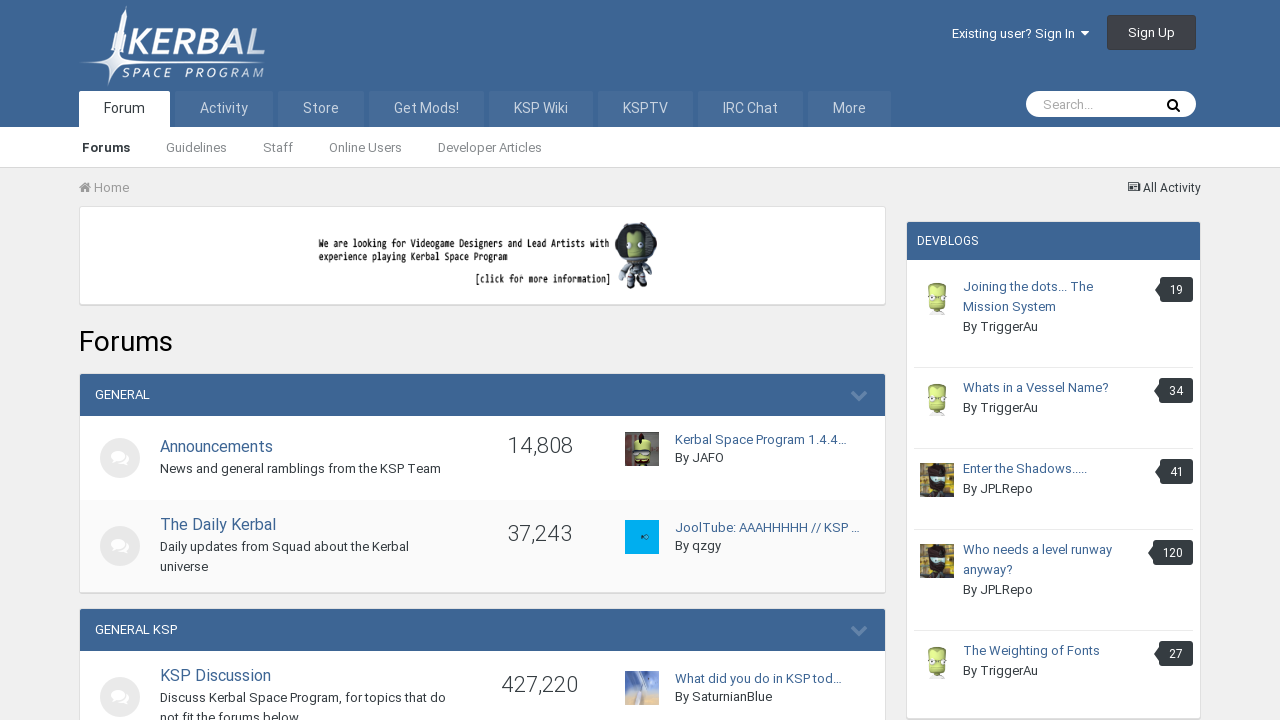The width and height of the screenshot is (1280, 720).
Task: Open the KSPTV tab
Action: (x=645, y=109)
